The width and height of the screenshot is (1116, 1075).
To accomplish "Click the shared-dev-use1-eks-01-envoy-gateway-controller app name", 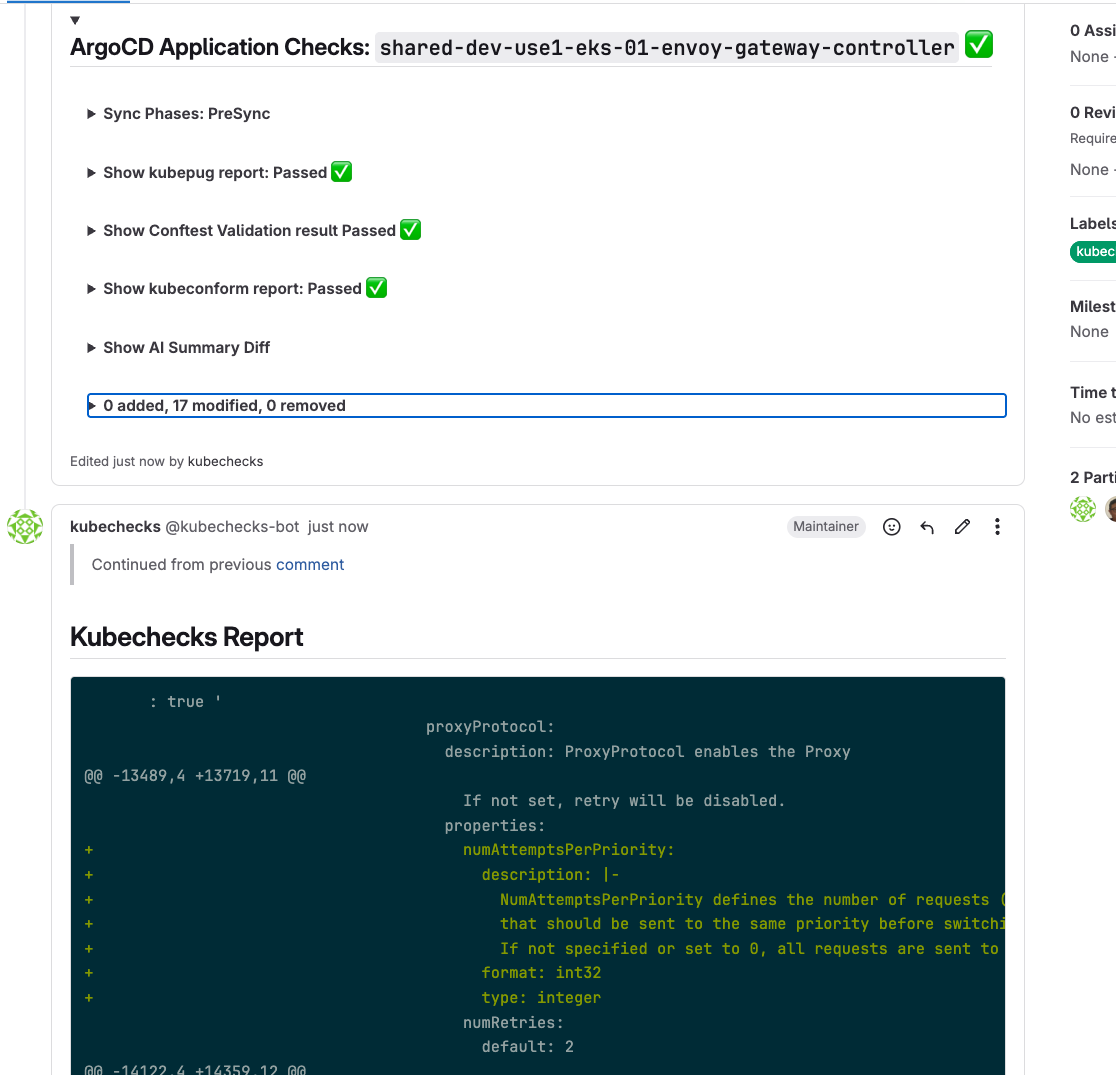I will click(x=667, y=48).
